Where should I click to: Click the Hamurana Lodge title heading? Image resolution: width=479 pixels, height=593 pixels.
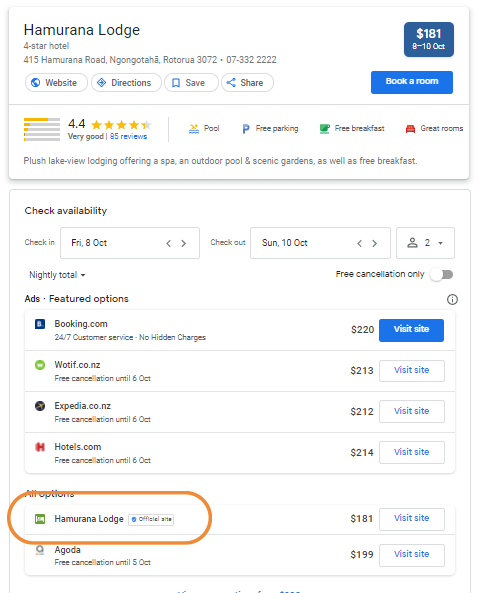[82, 30]
